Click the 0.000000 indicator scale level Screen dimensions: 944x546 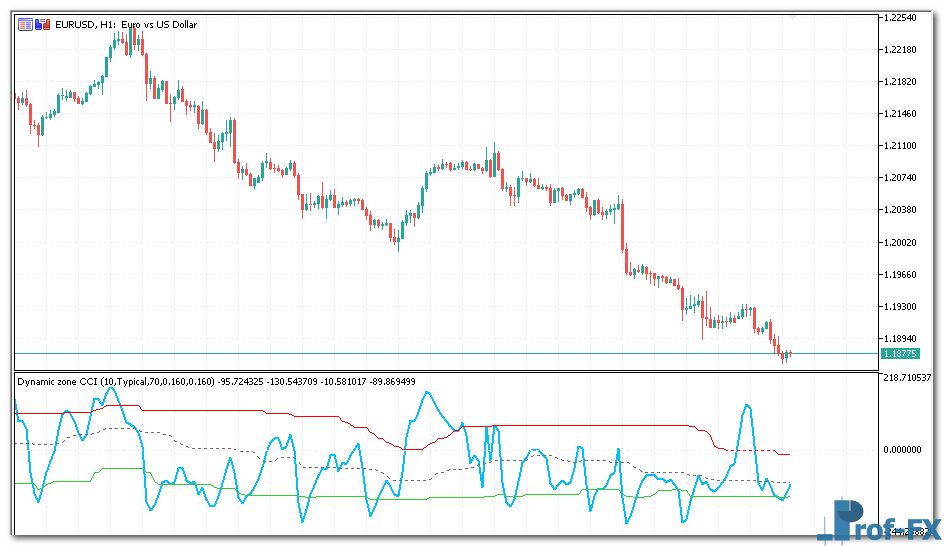(901, 449)
